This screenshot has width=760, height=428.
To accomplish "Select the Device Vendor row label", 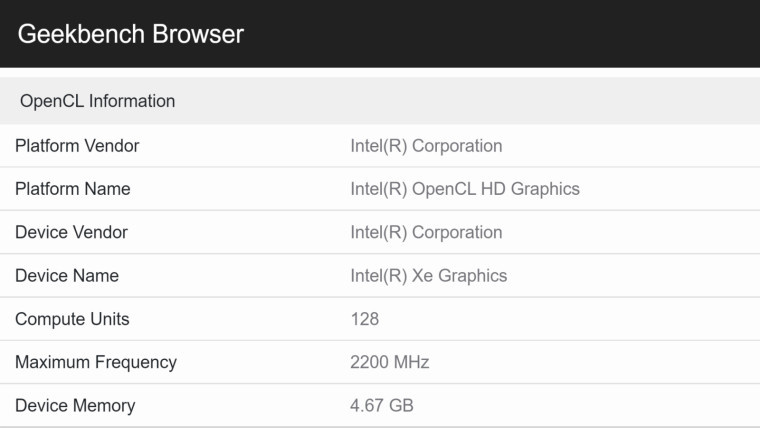I will 71,232.
